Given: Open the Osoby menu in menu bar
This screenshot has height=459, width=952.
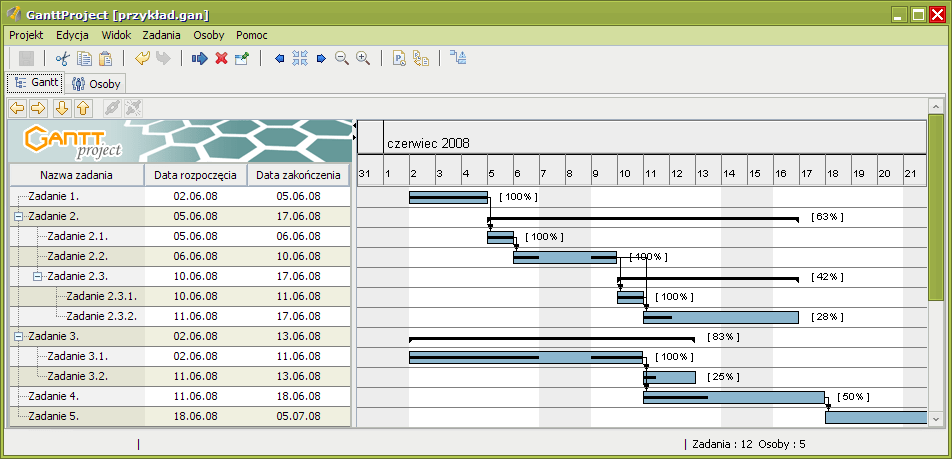Looking at the screenshot, I should click(209, 35).
